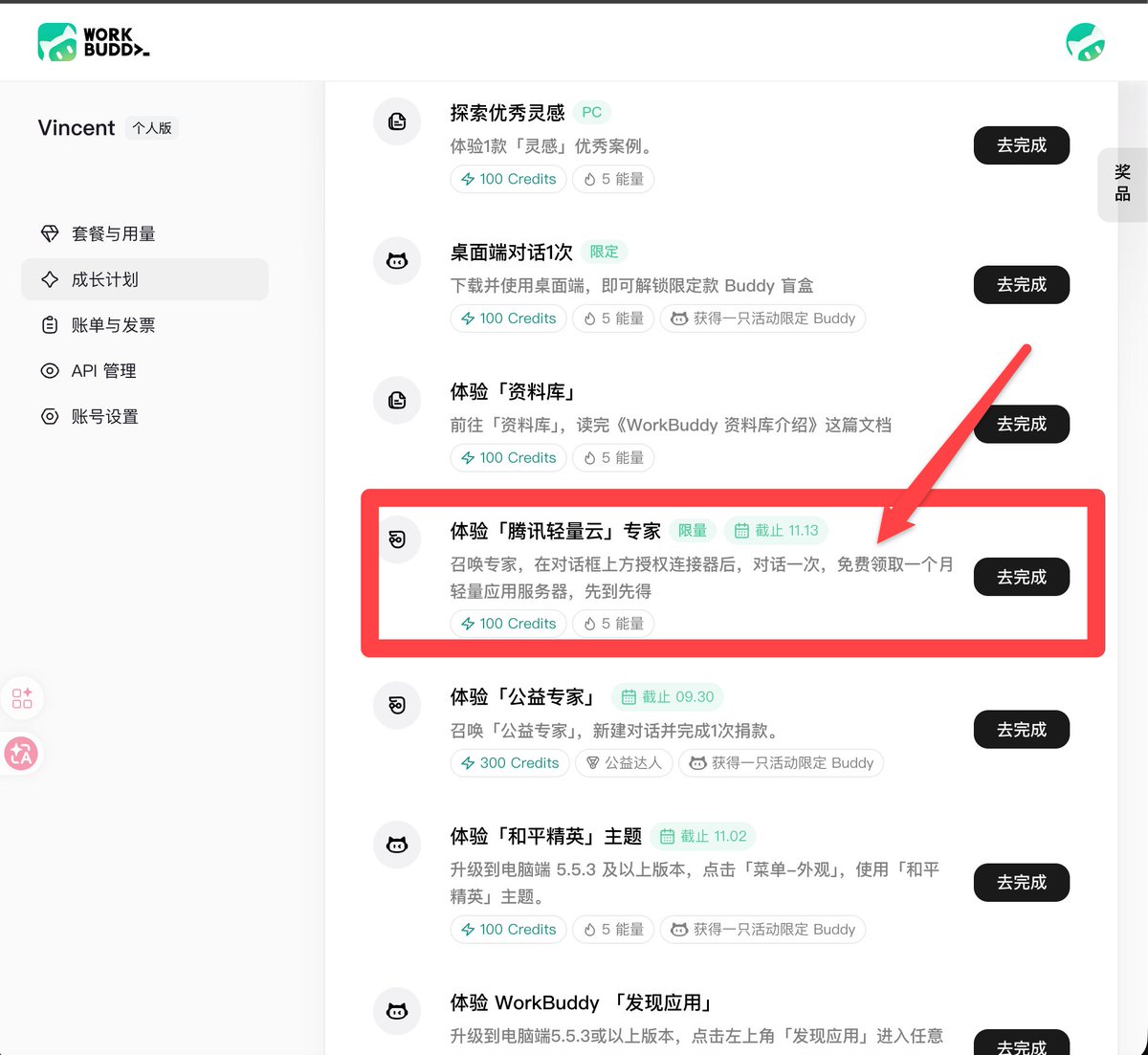Click 去完成 for 探索优秀灵感
The width and height of the screenshot is (1148, 1055).
click(1022, 145)
